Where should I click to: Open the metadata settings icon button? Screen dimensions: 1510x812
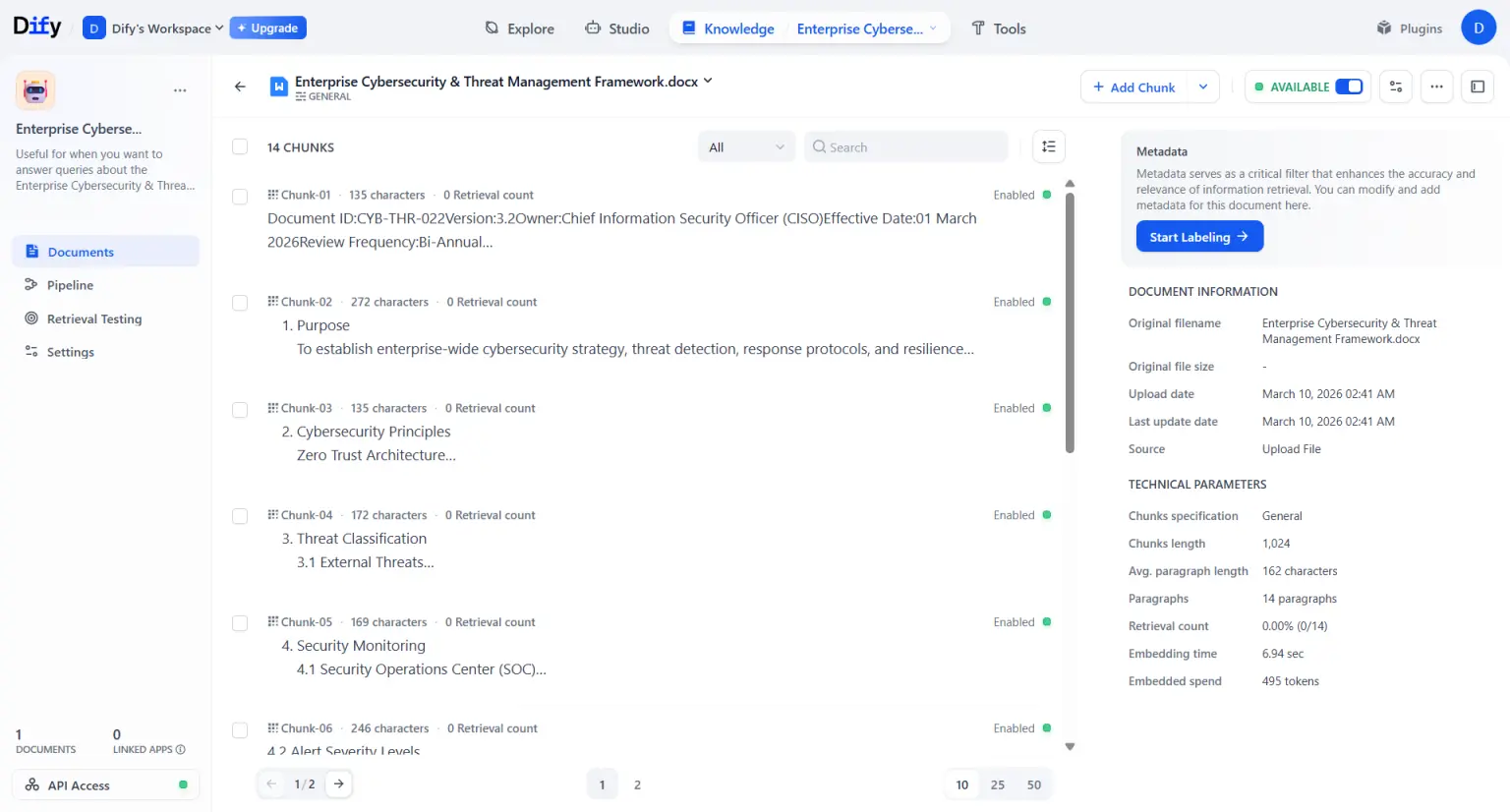[1395, 87]
